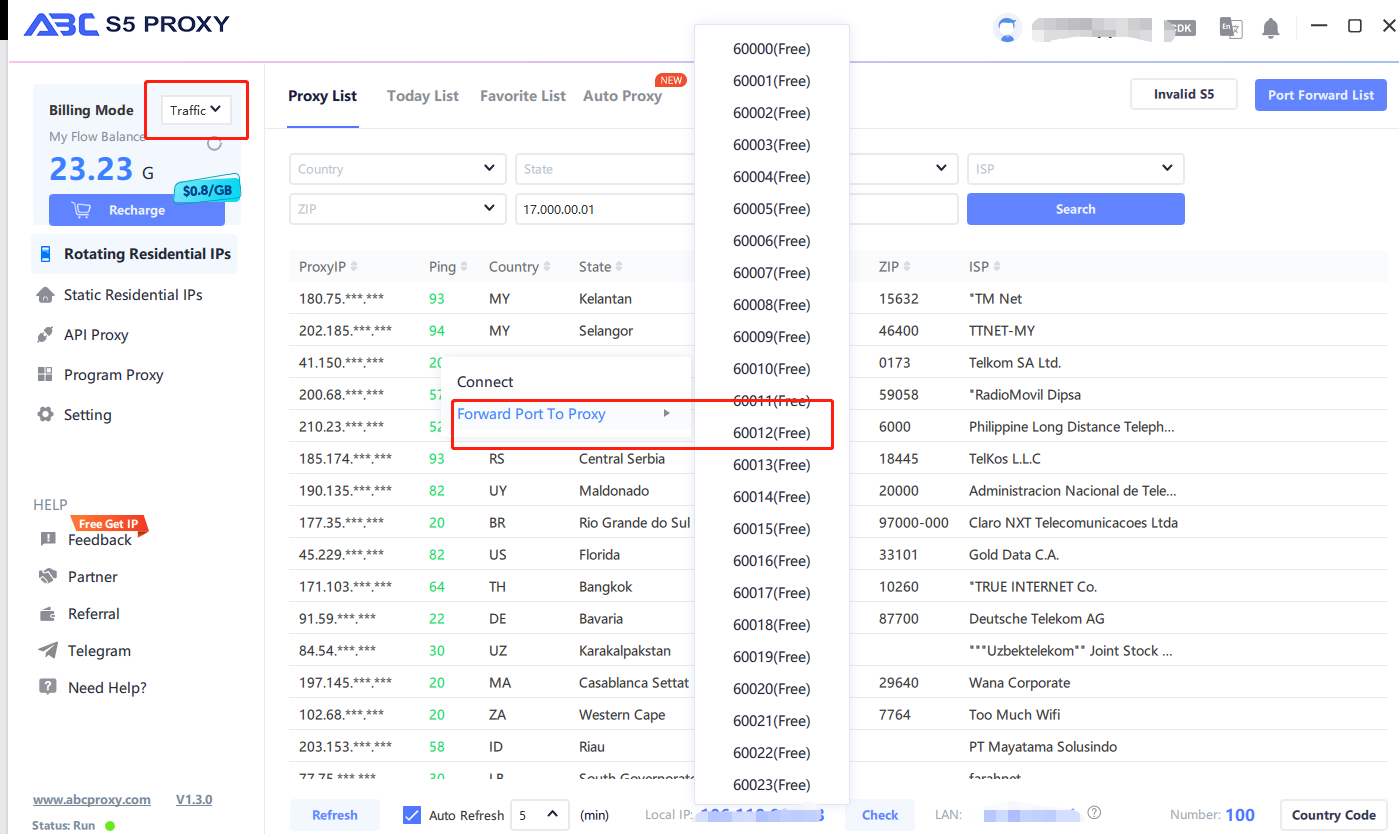Click the ABC S5 PROXY logo
The image size is (1399, 834).
[127, 24]
